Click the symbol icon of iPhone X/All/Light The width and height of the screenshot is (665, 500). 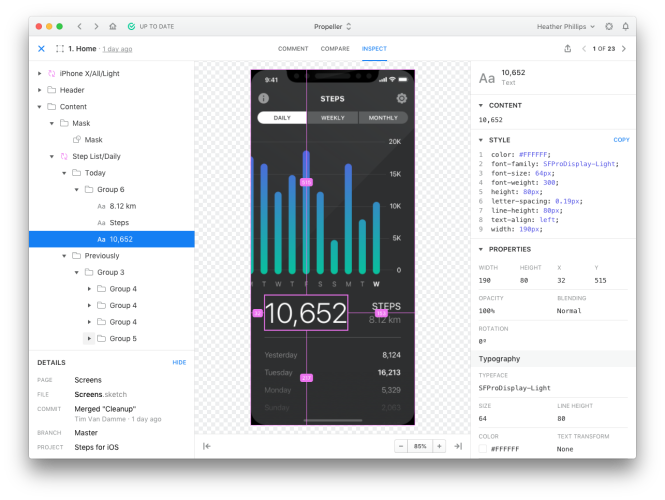(x=52, y=73)
